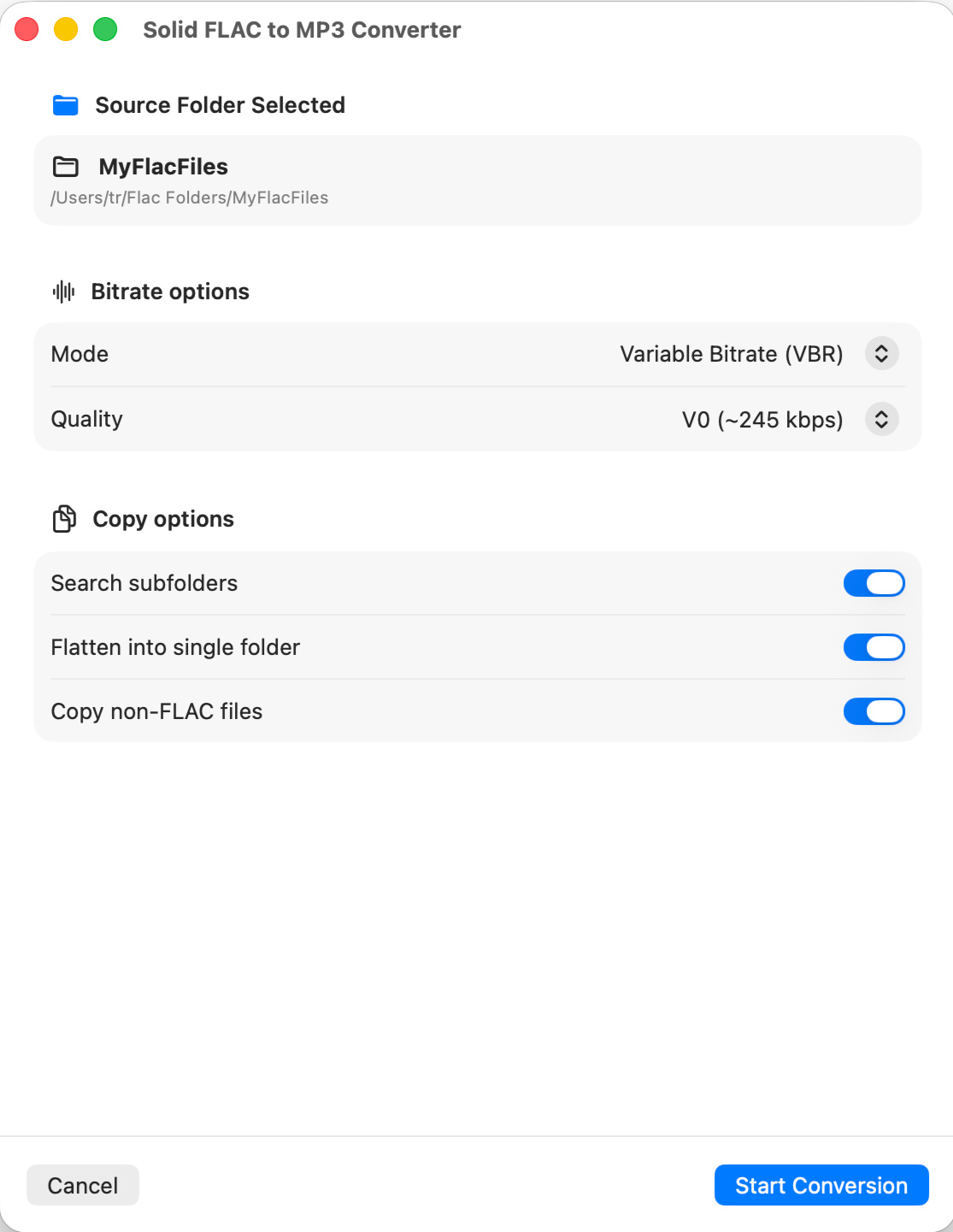953x1232 pixels.
Task: Click the Start Conversion button
Action: click(821, 1185)
